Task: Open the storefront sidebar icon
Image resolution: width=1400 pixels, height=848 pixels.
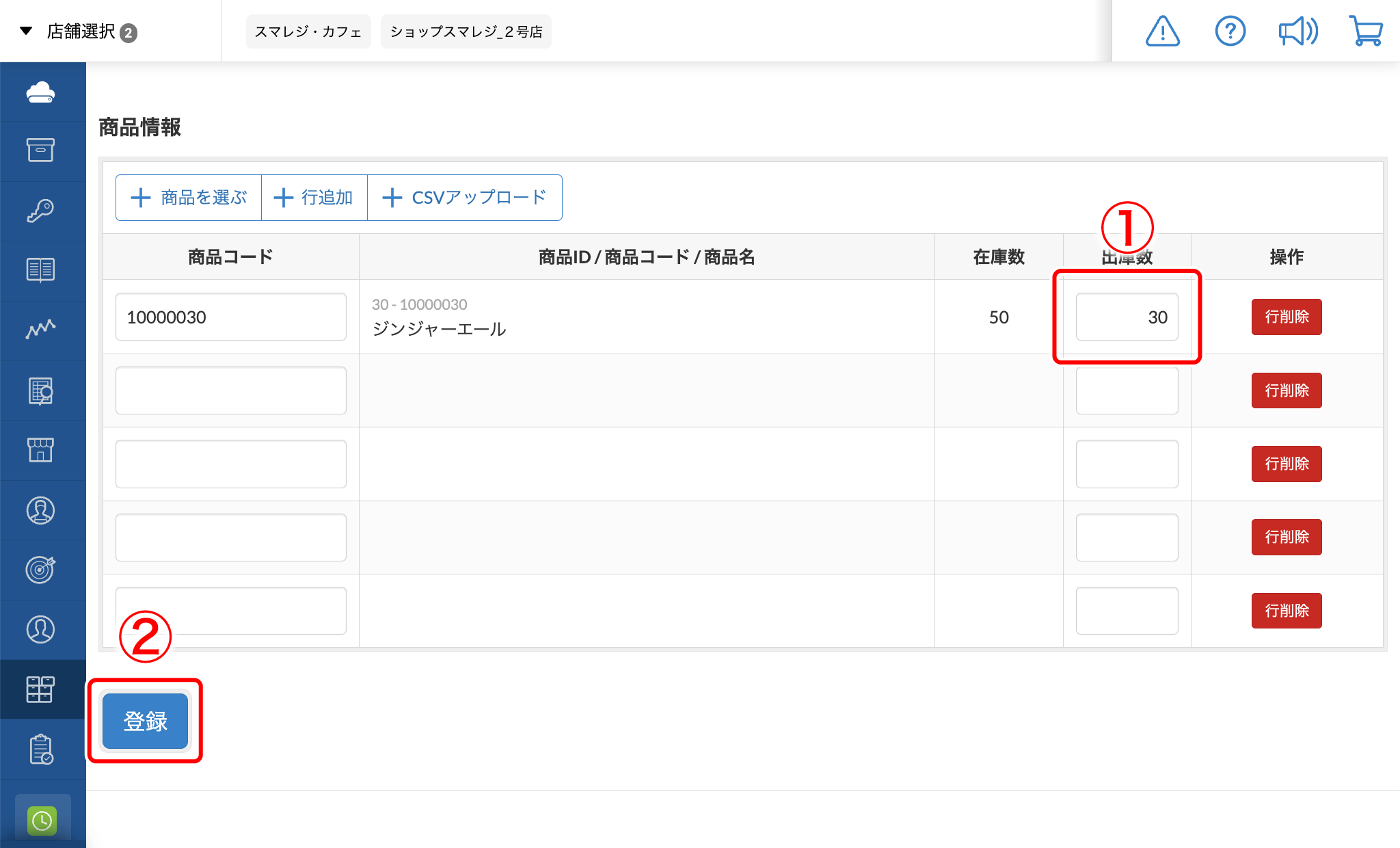Action: pos(41,450)
